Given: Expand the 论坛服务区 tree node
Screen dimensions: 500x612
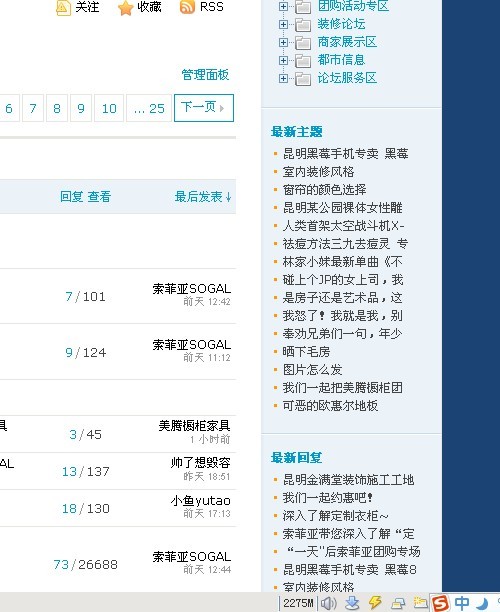Looking at the screenshot, I should pos(283,78).
